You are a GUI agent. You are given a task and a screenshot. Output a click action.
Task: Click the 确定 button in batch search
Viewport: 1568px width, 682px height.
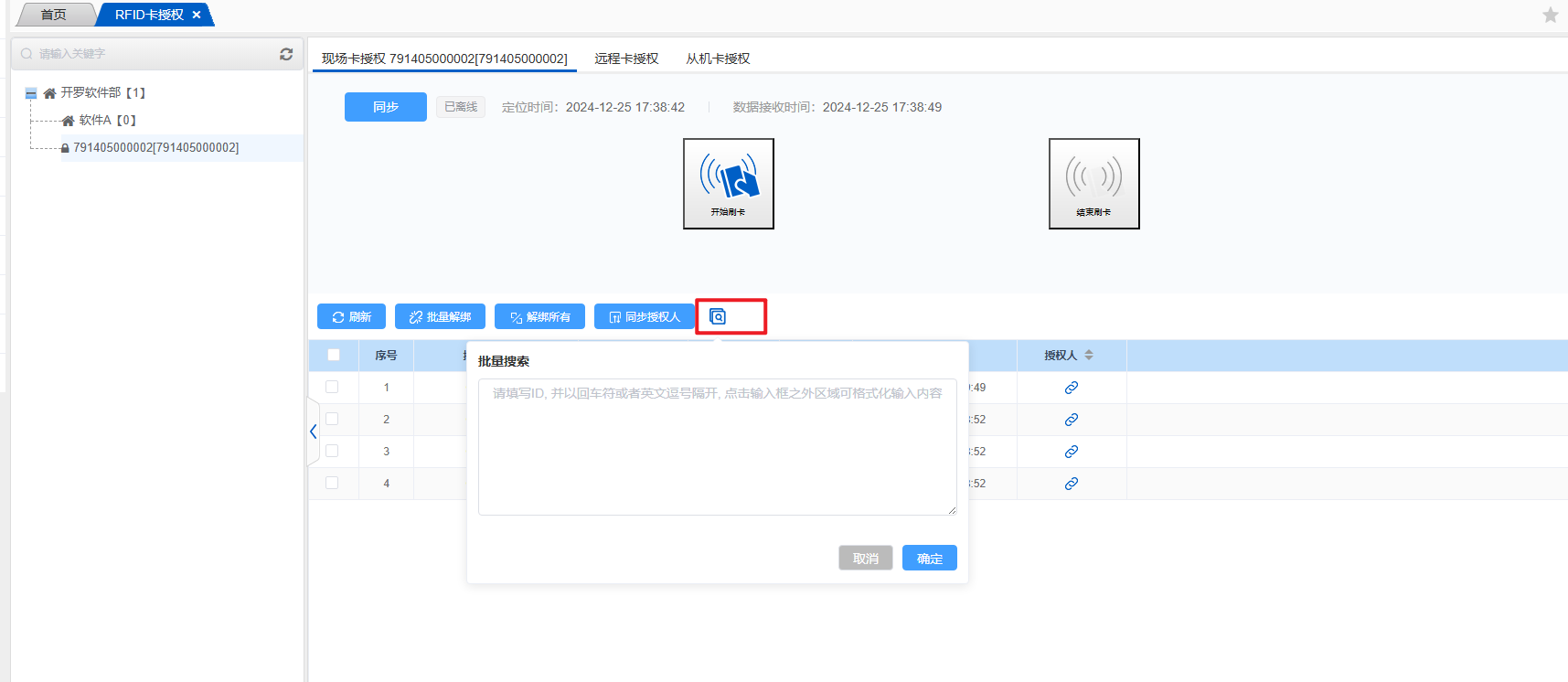(929, 558)
